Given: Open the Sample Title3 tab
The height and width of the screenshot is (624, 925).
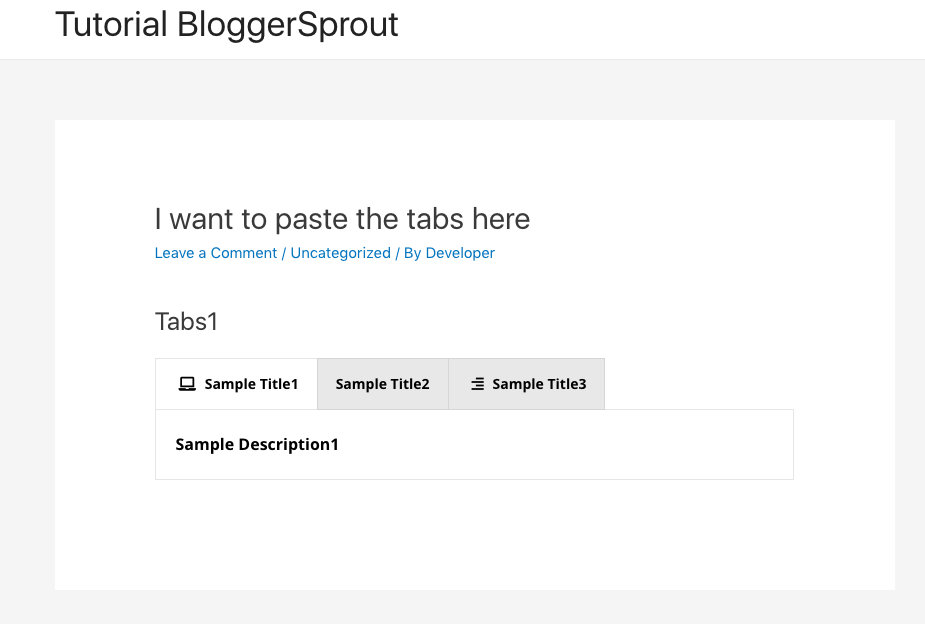Looking at the screenshot, I should point(526,384).
